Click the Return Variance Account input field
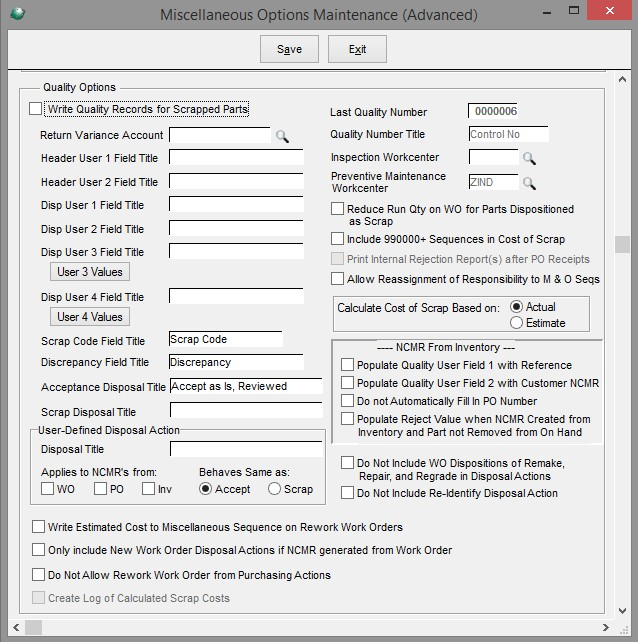The width and height of the screenshot is (638, 642). tap(220, 135)
